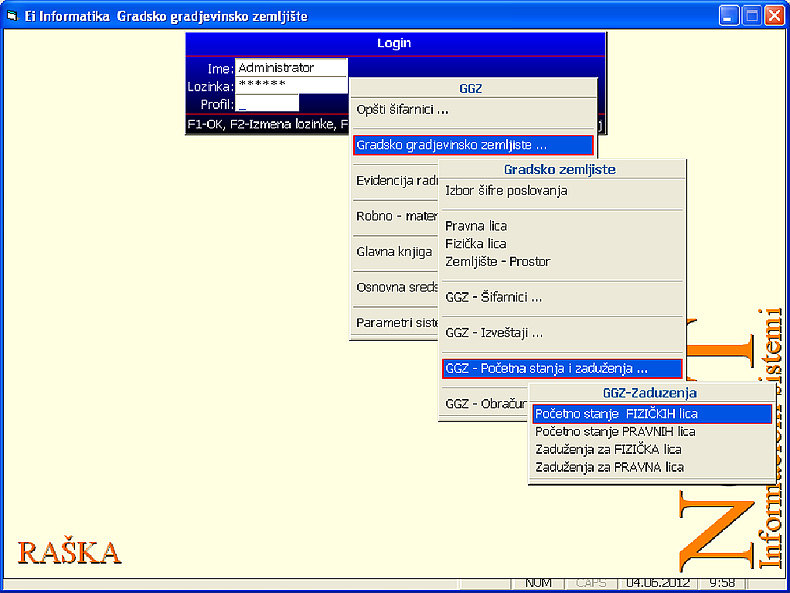Open Opšti šifarnici menu entry
The width and height of the screenshot is (790, 593).
[402, 109]
